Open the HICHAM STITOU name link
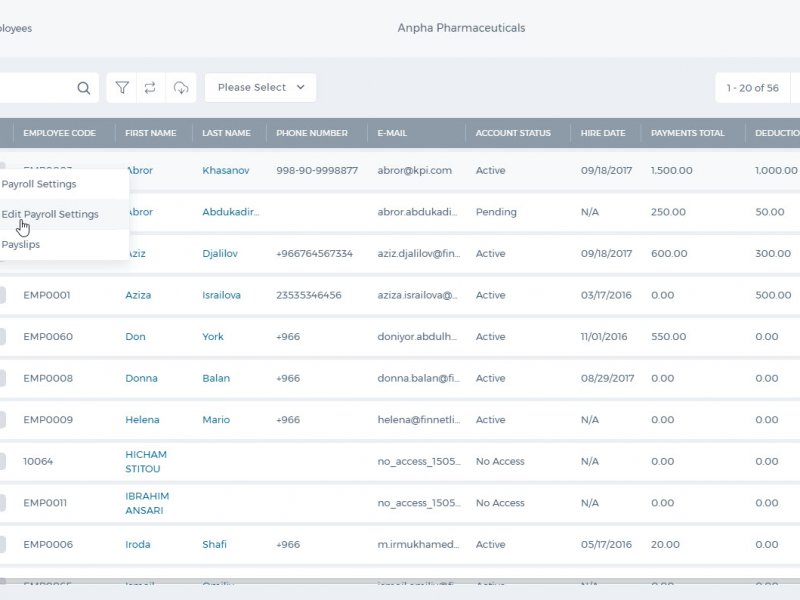This screenshot has width=800, height=600. [146, 462]
